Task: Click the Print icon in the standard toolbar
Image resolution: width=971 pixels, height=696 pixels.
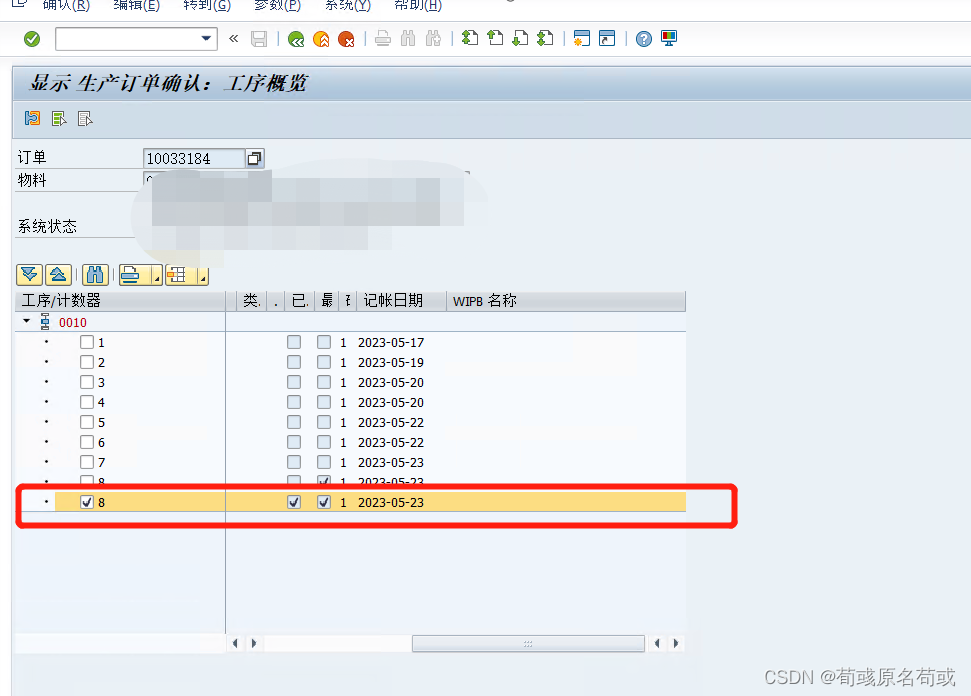Action: (381, 38)
